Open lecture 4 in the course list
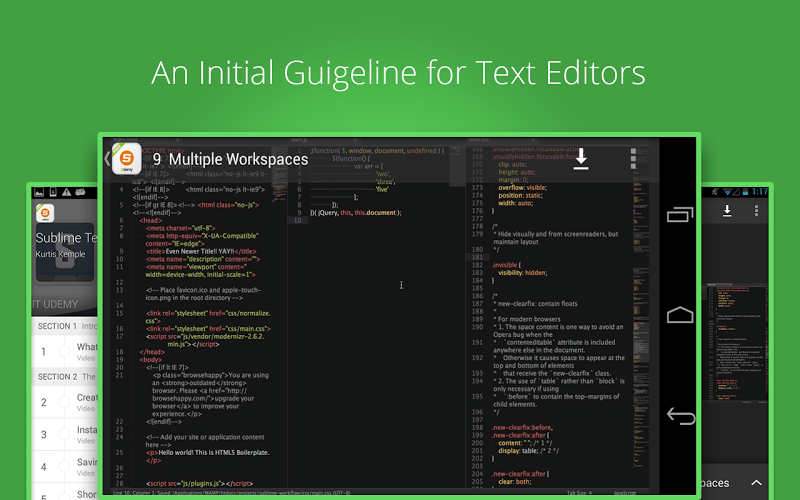 click(85, 466)
